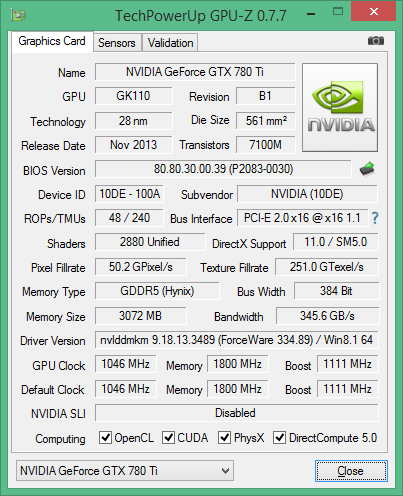Switch to the Validation tab

[170, 43]
